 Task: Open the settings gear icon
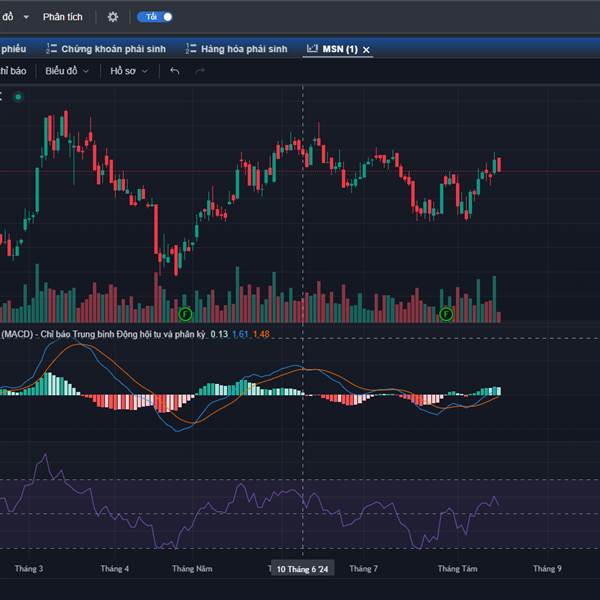pyautogui.click(x=113, y=17)
